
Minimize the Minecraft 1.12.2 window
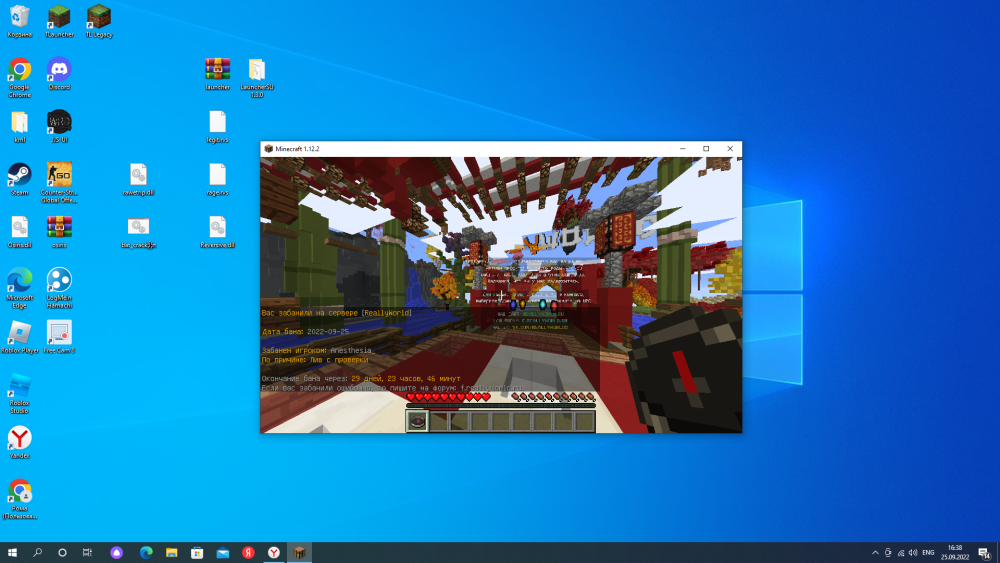tap(682, 149)
